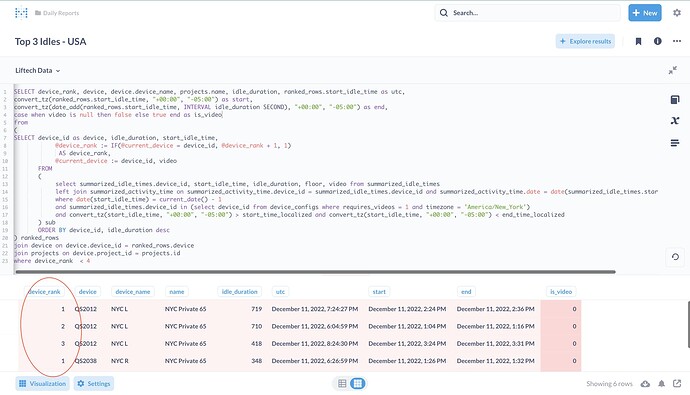Image resolution: width=690 pixels, height=395 pixels.
Task: Bookmark this question
Action: coord(638,41)
